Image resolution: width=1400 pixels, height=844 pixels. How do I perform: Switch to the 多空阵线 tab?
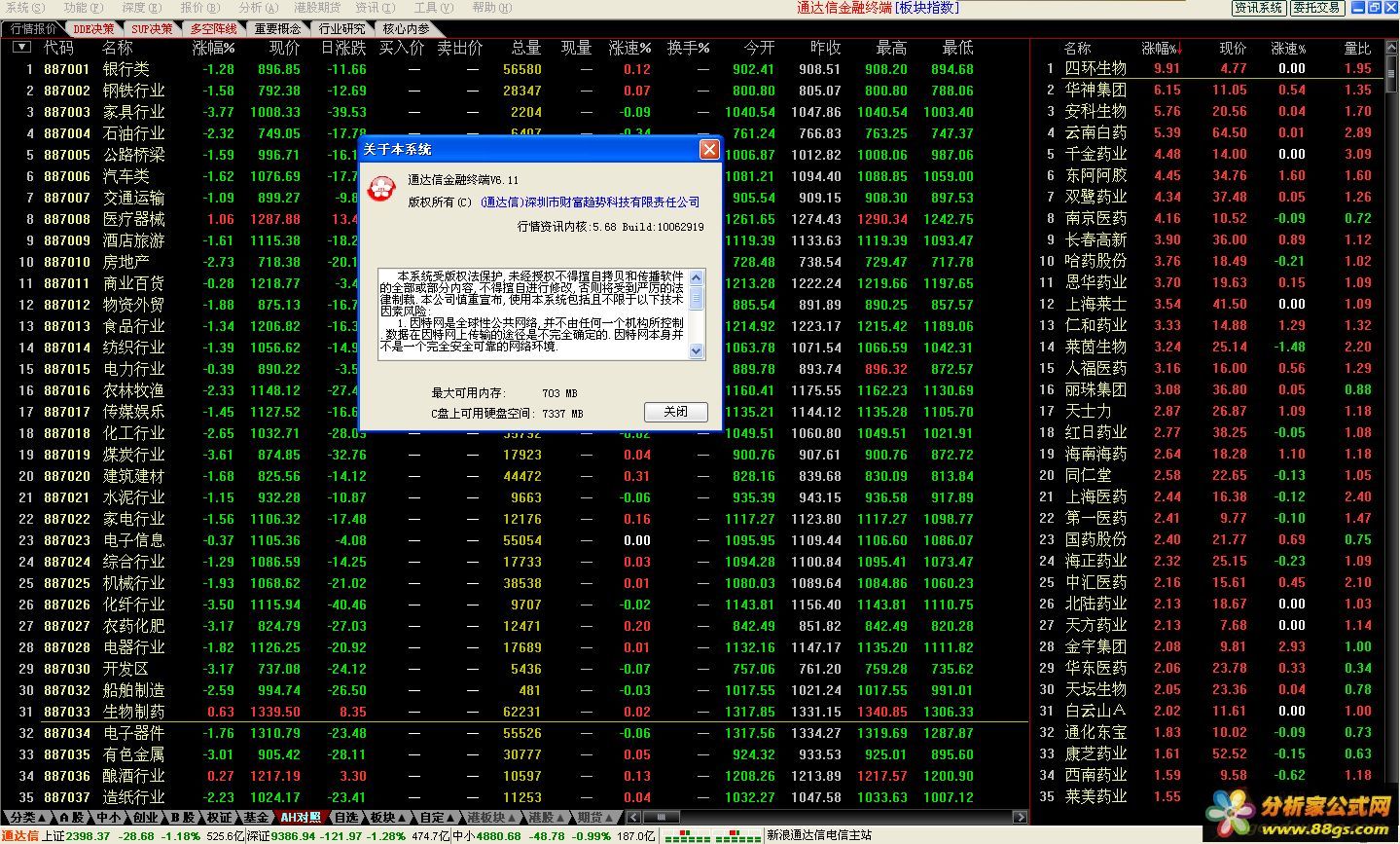(x=213, y=29)
